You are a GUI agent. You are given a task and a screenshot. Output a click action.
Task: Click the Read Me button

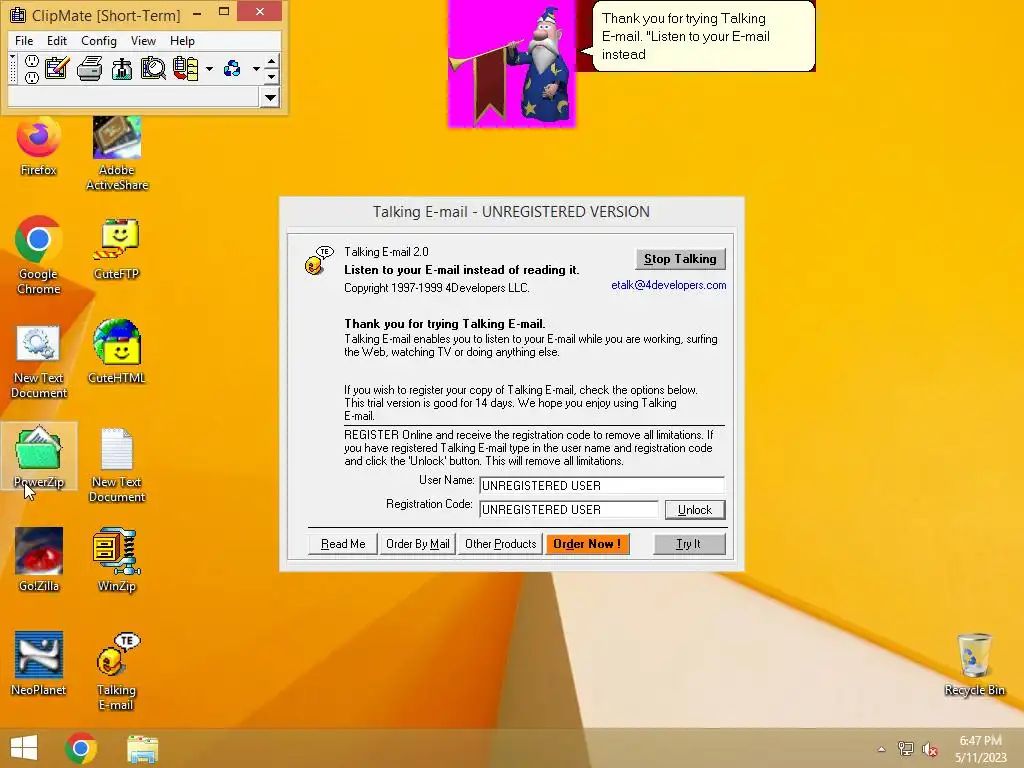[x=343, y=544]
